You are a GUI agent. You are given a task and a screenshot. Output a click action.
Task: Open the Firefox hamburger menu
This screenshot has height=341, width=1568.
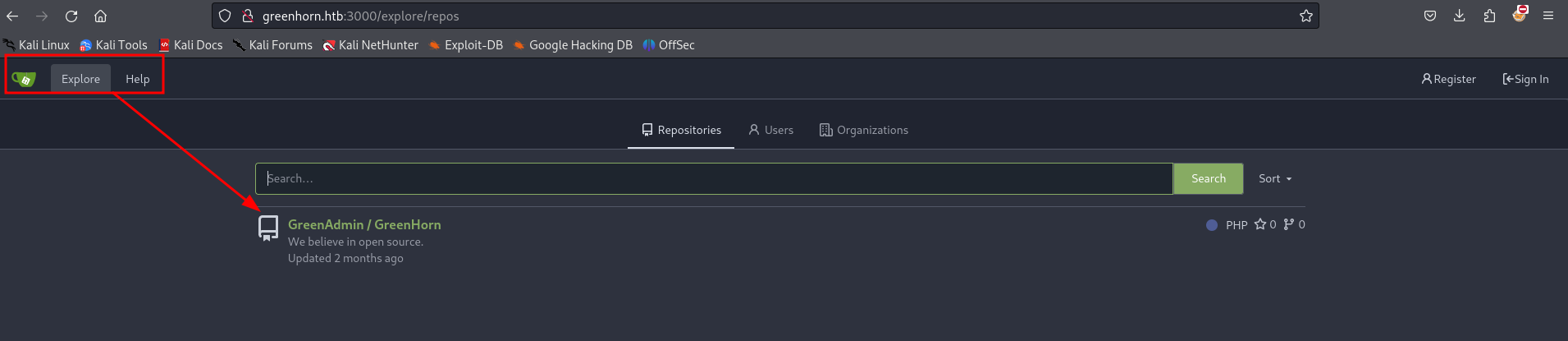point(1548,16)
